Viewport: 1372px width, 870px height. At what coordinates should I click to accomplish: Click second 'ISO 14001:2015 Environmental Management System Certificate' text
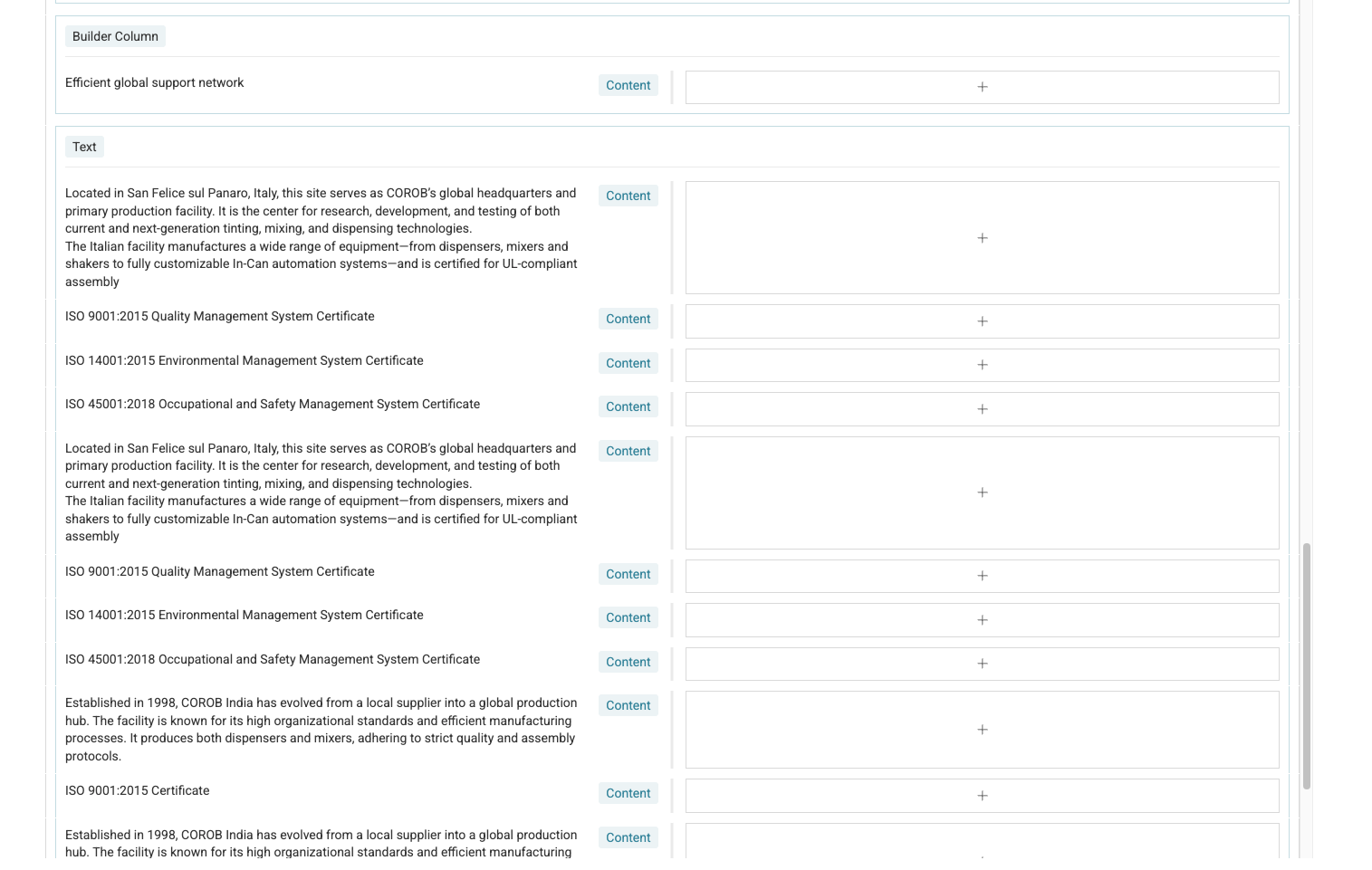(x=244, y=615)
